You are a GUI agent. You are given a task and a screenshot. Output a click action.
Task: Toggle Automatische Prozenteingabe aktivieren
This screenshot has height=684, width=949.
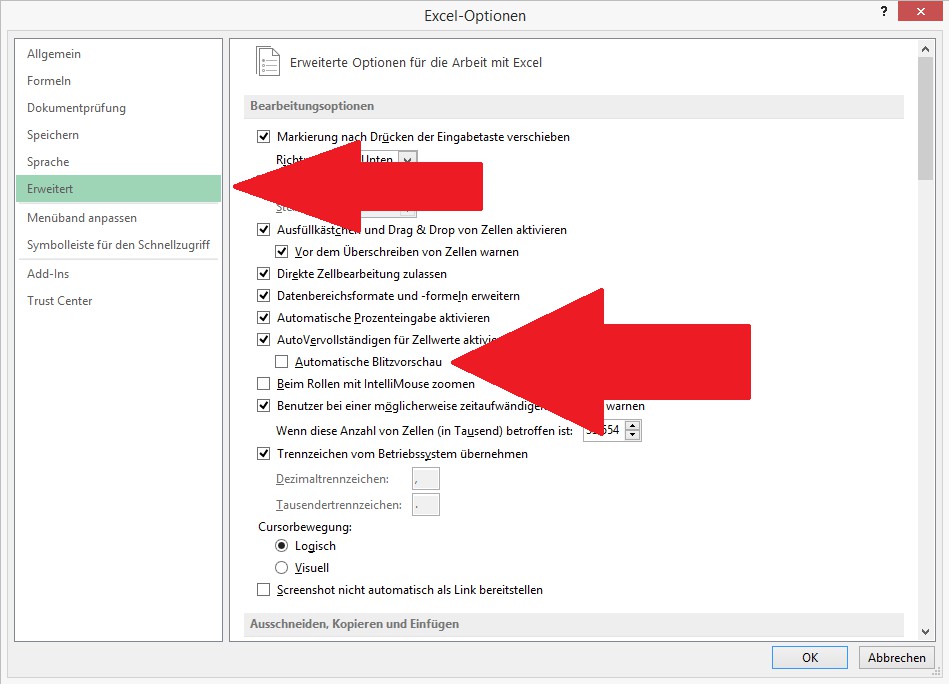264,318
